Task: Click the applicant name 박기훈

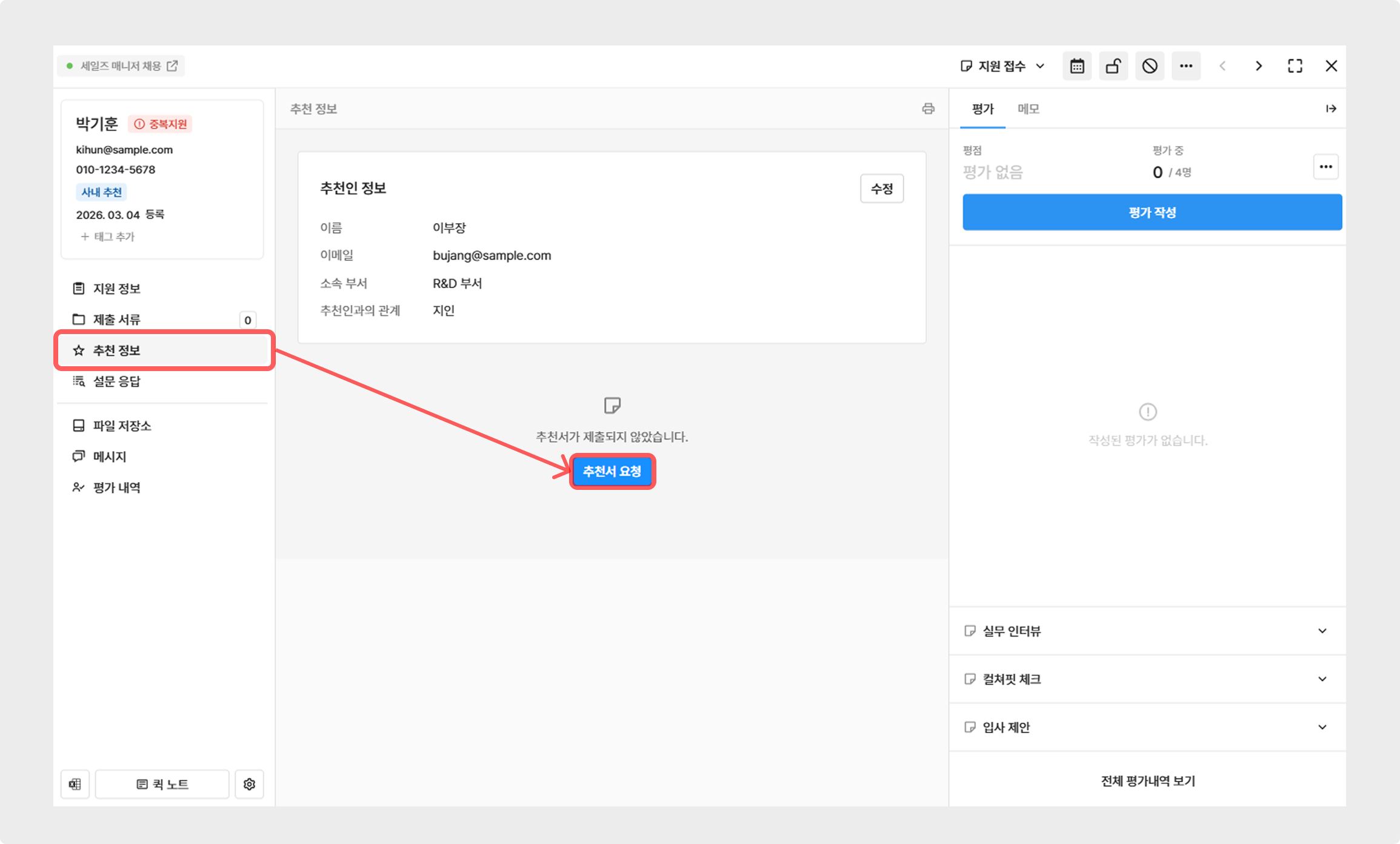Action: [x=96, y=124]
